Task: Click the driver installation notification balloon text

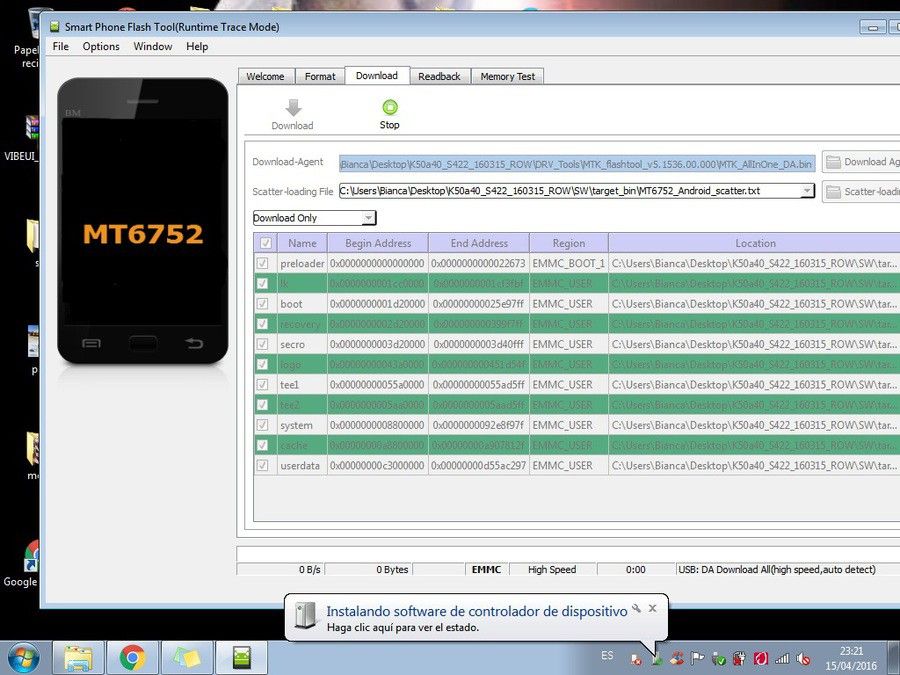Action: 477,612
